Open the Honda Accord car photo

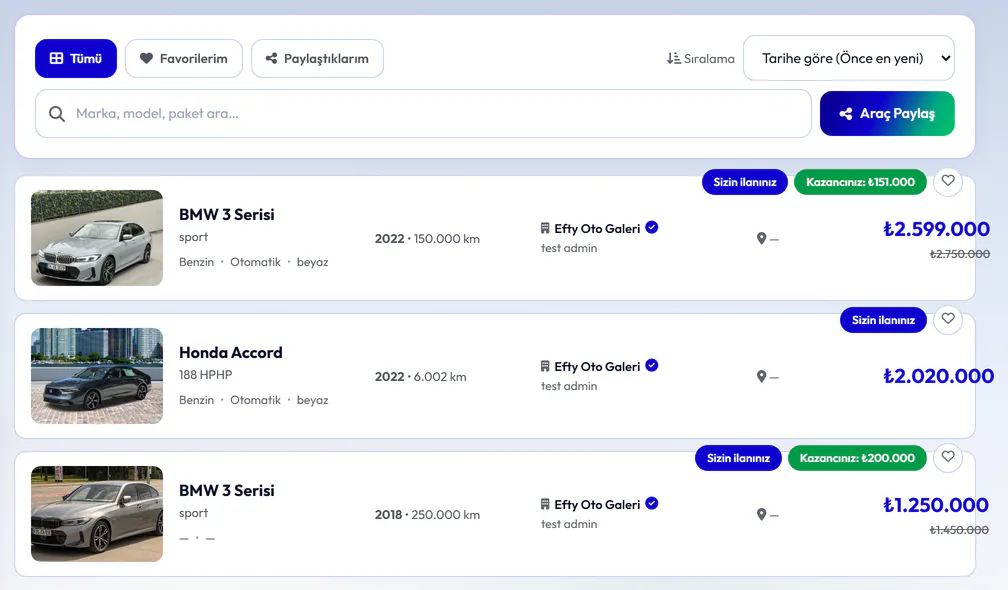pyautogui.click(x=97, y=376)
